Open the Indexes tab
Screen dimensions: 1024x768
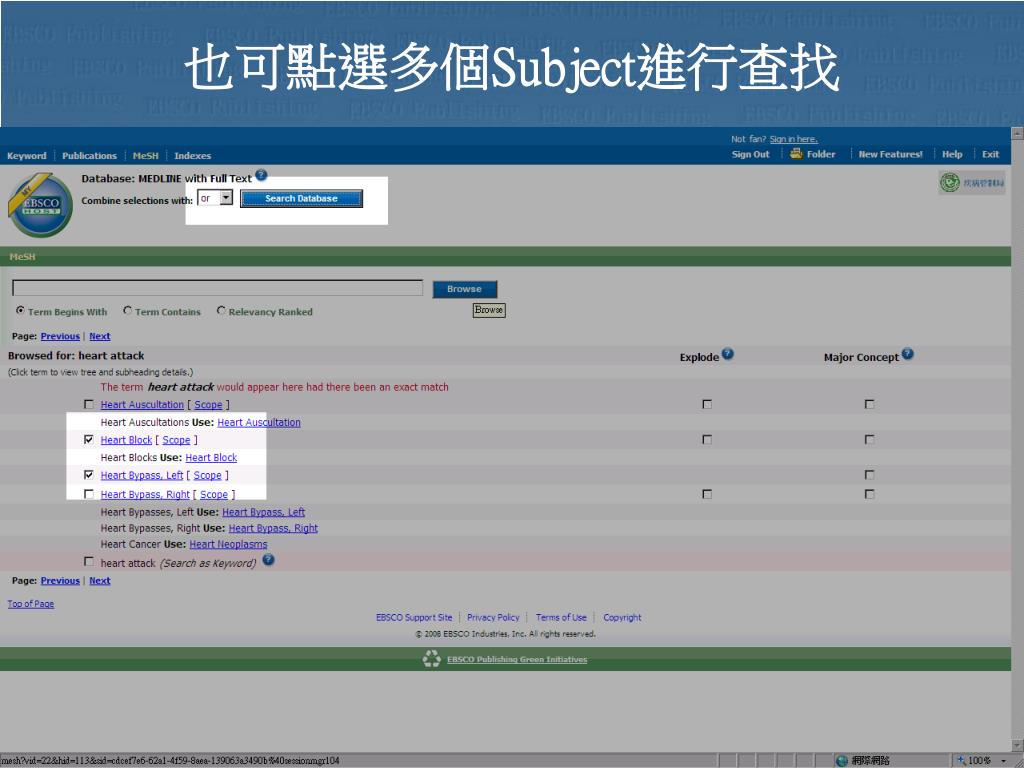[x=193, y=155]
